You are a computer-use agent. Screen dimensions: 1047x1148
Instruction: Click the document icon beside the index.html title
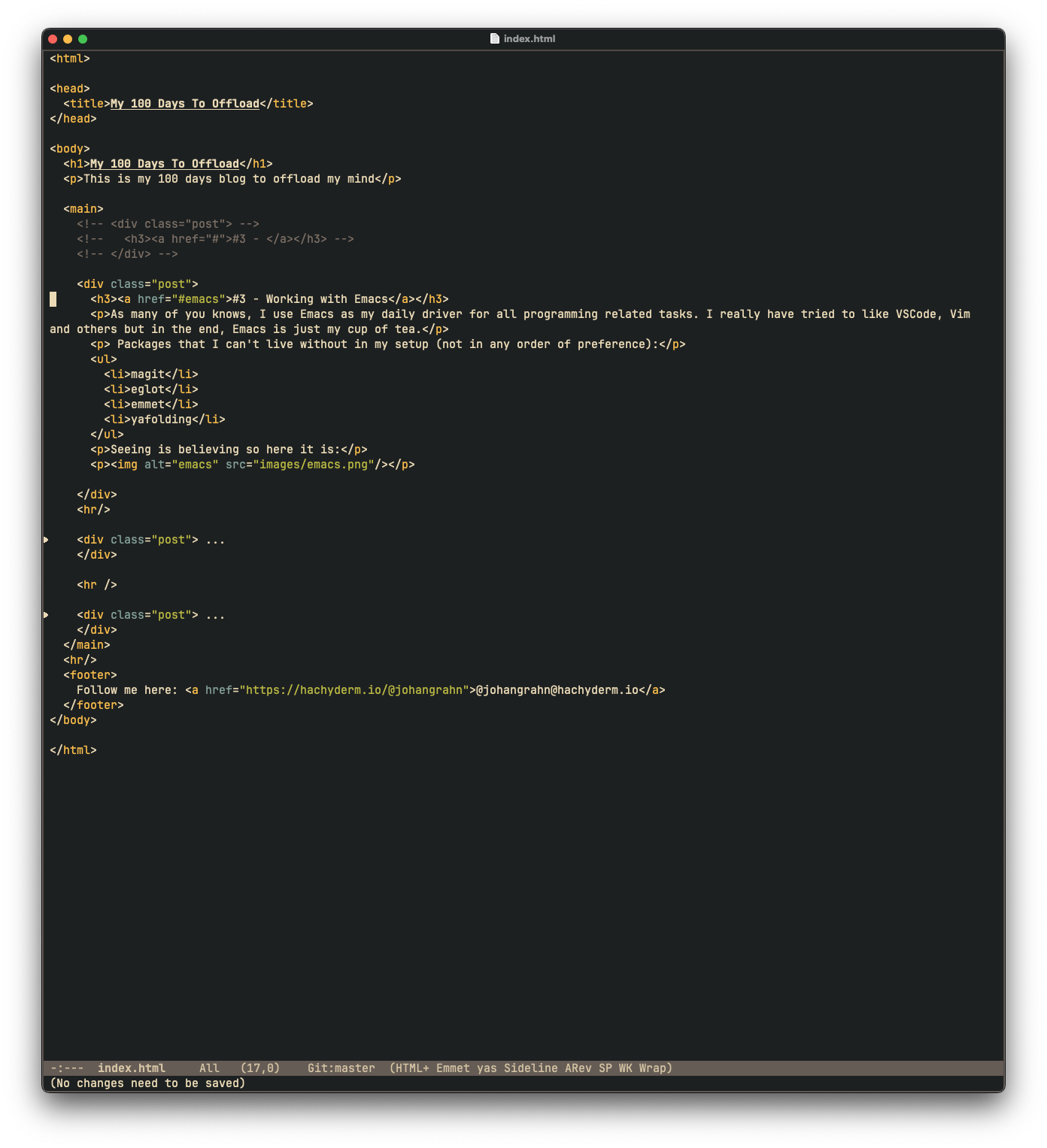(x=494, y=38)
